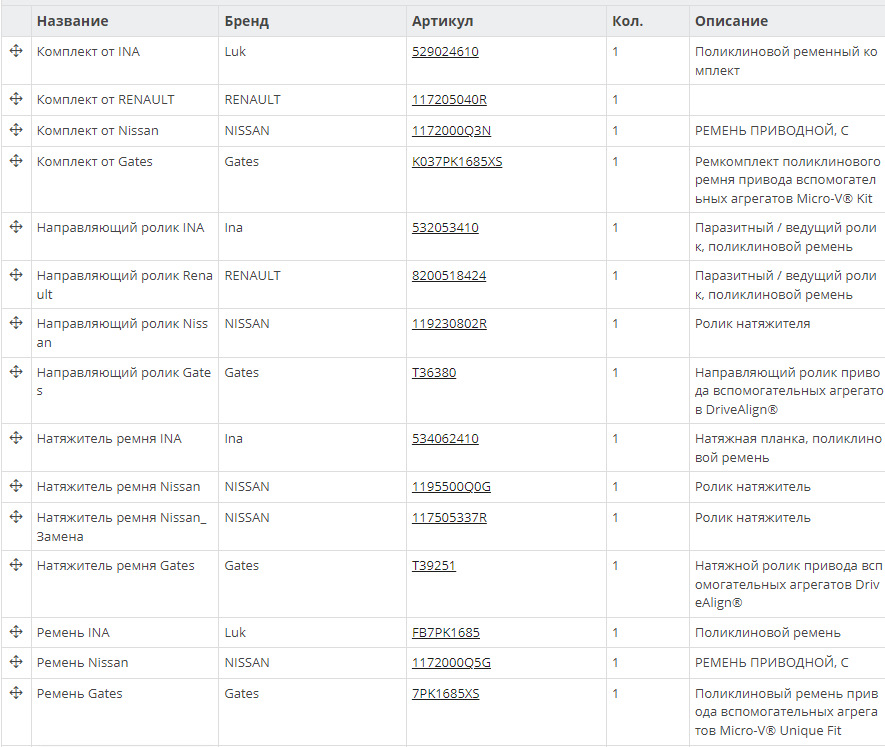The width and height of the screenshot is (885, 747).
Task: Click the Артикул column header
Action: click(x=442, y=21)
